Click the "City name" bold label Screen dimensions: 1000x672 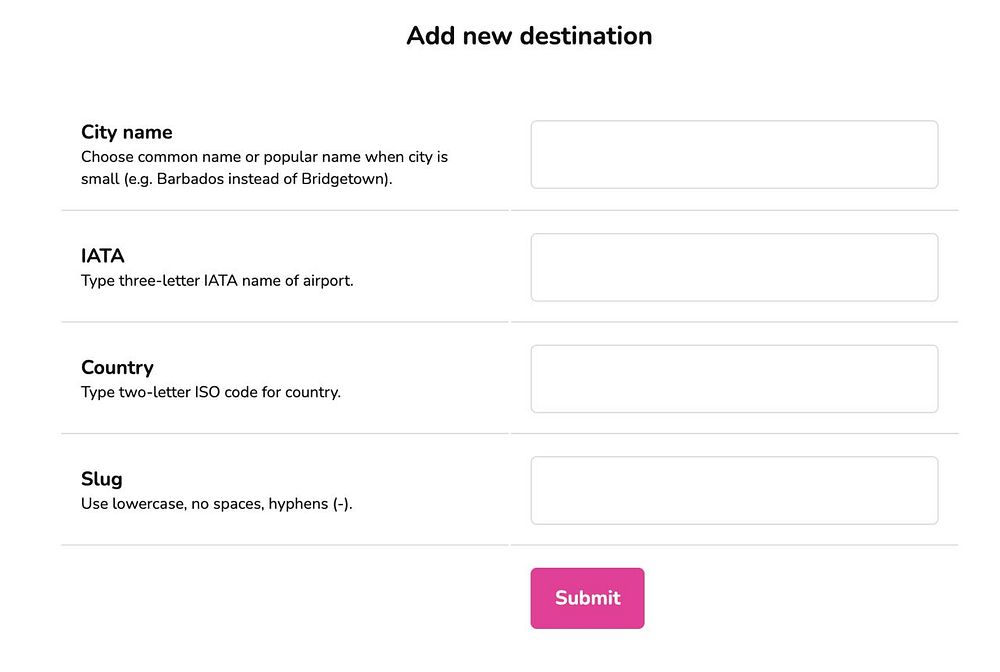tap(127, 132)
